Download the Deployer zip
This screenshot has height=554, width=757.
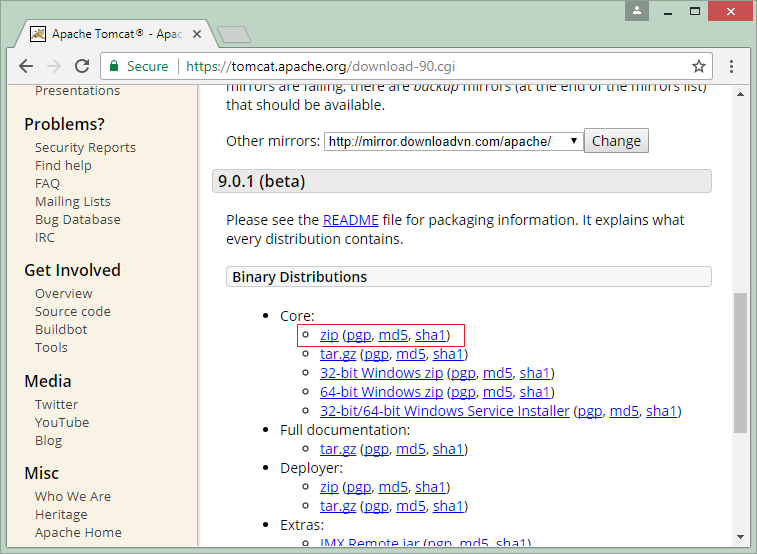pyautogui.click(x=329, y=487)
